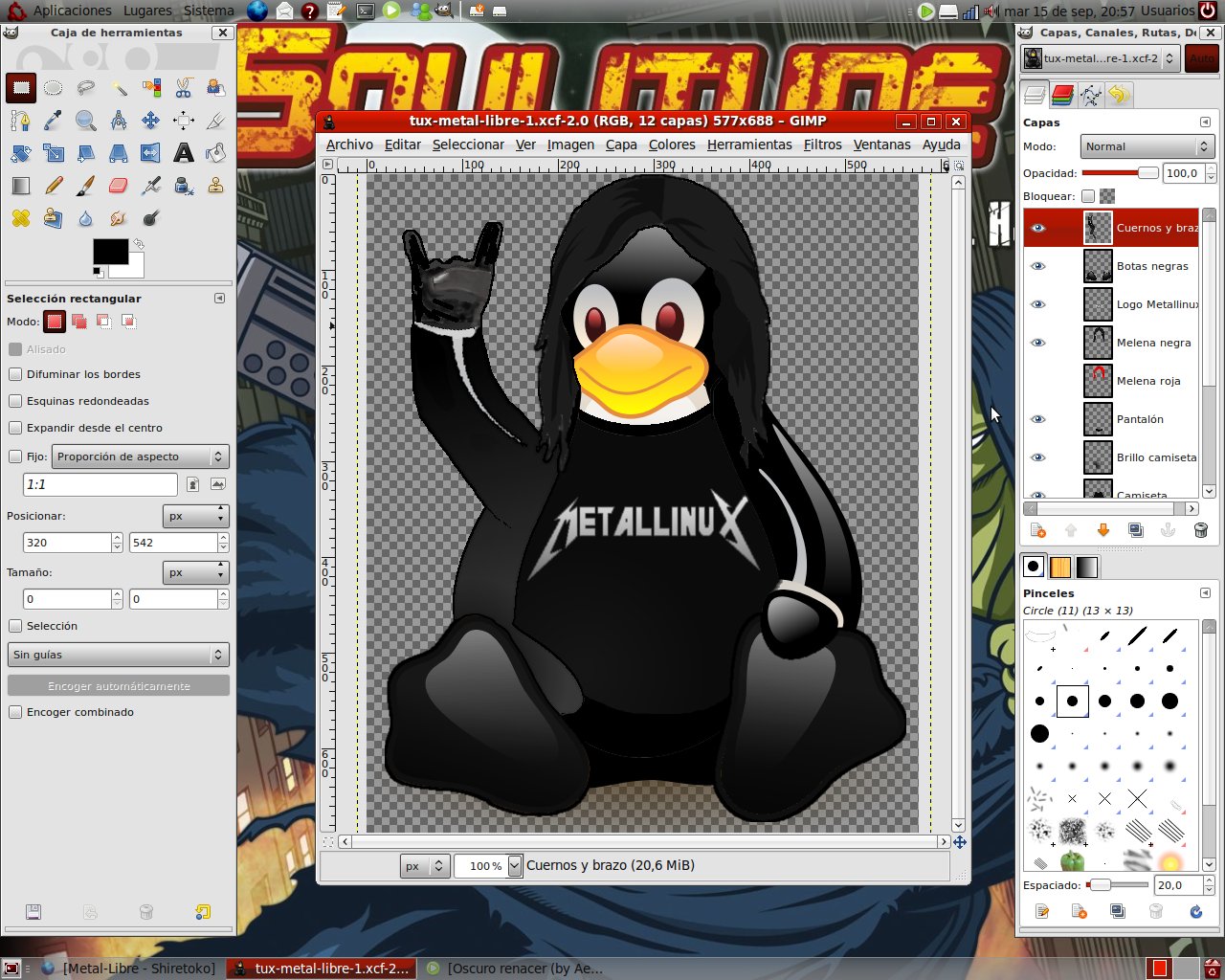Click the duplicate layer icon
This screenshot has height=980, width=1225.
coord(1136,530)
